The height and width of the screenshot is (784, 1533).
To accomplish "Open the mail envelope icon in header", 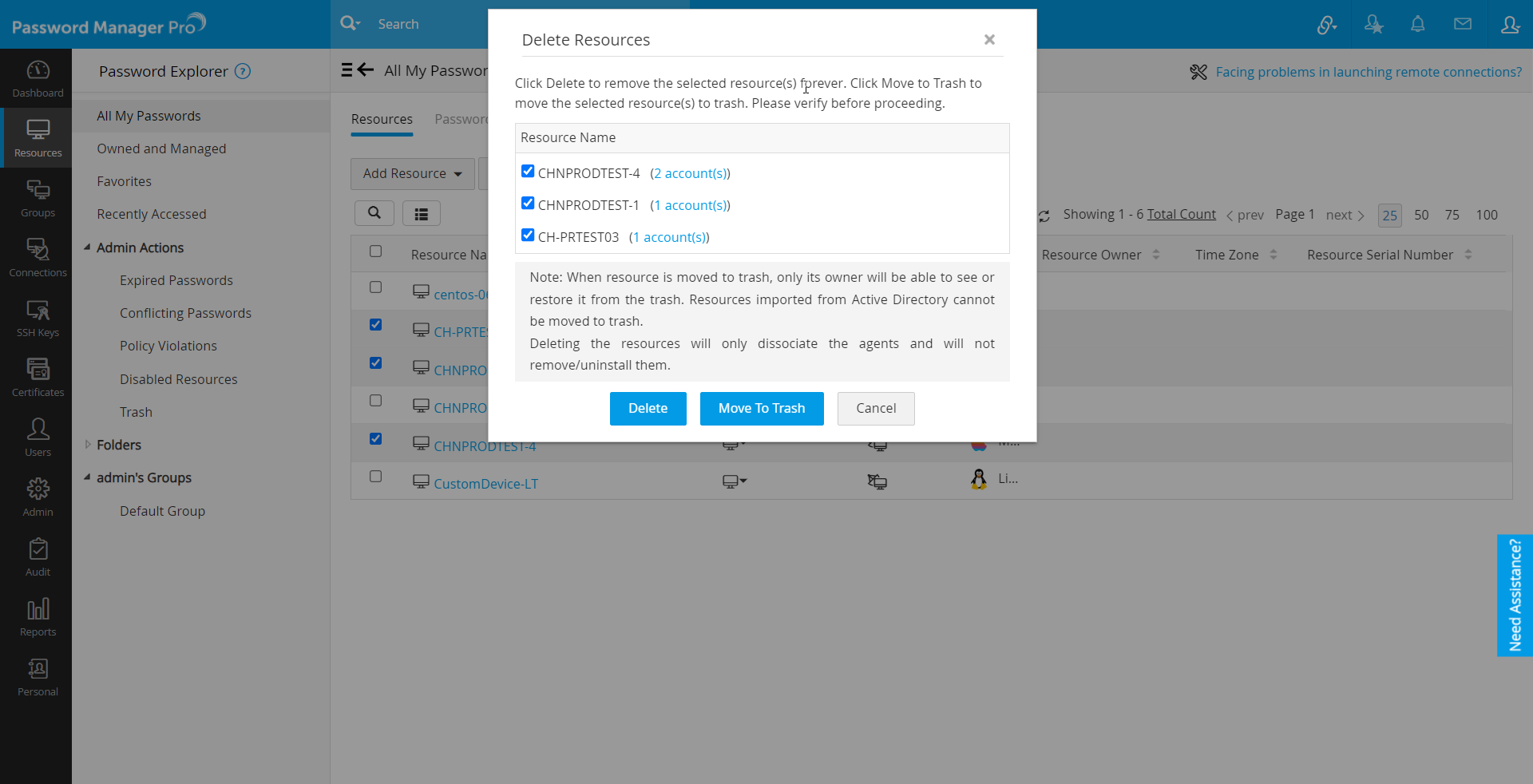I will pos(1463,24).
